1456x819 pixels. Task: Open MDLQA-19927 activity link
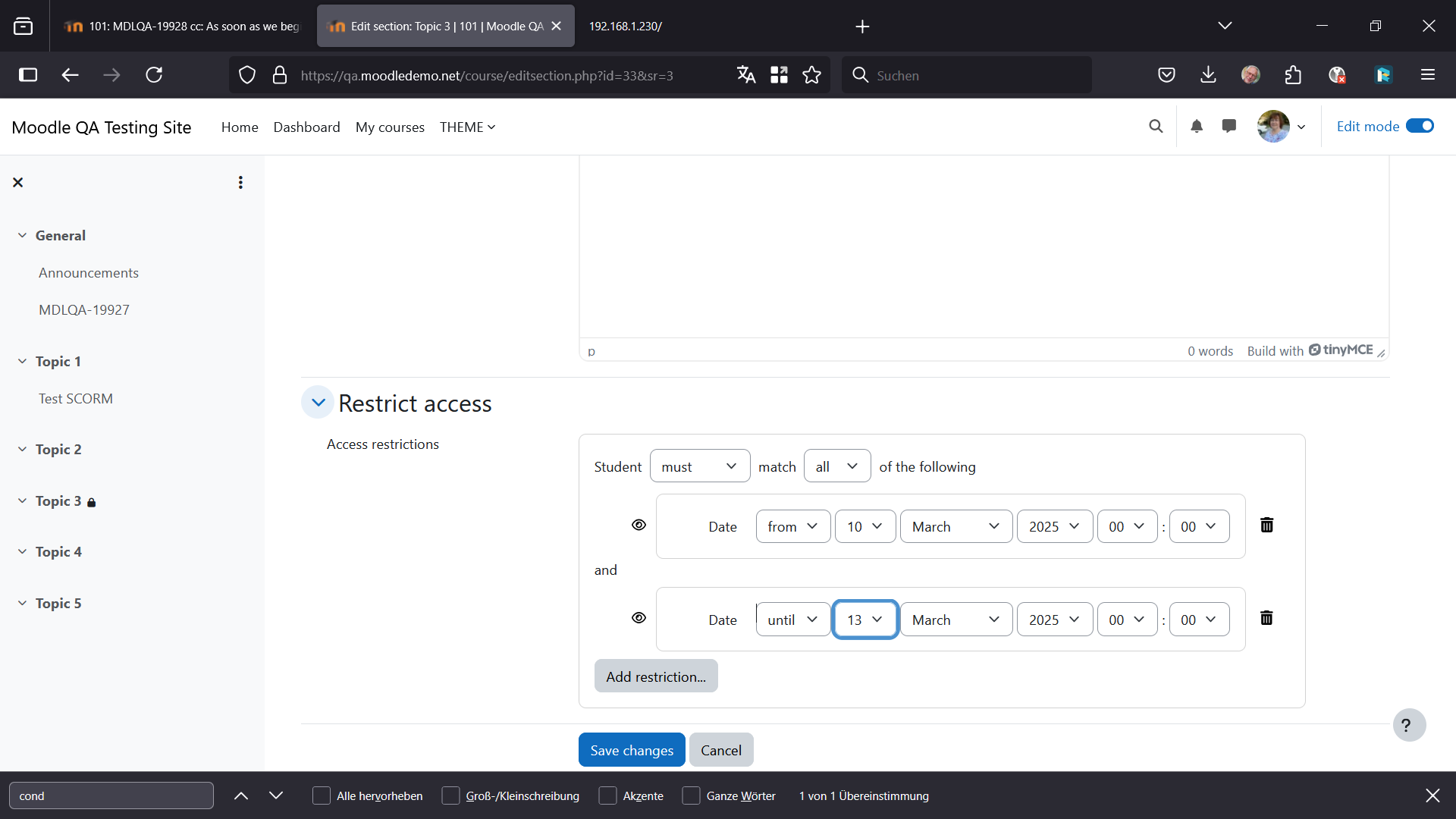(84, 310)
